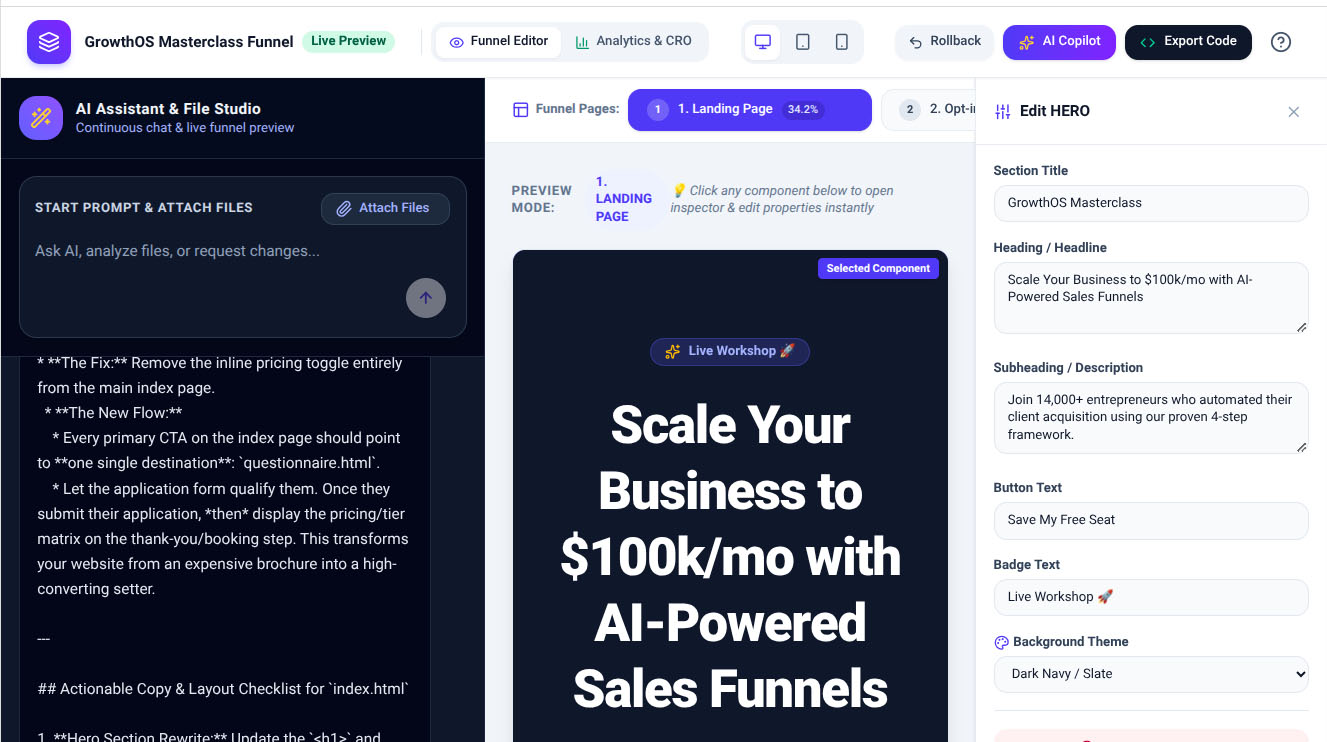Click the GrowthOS stacked-layers logo icon
The width and height of the screenshot is (1327, 742).
(x=49, y=42)
